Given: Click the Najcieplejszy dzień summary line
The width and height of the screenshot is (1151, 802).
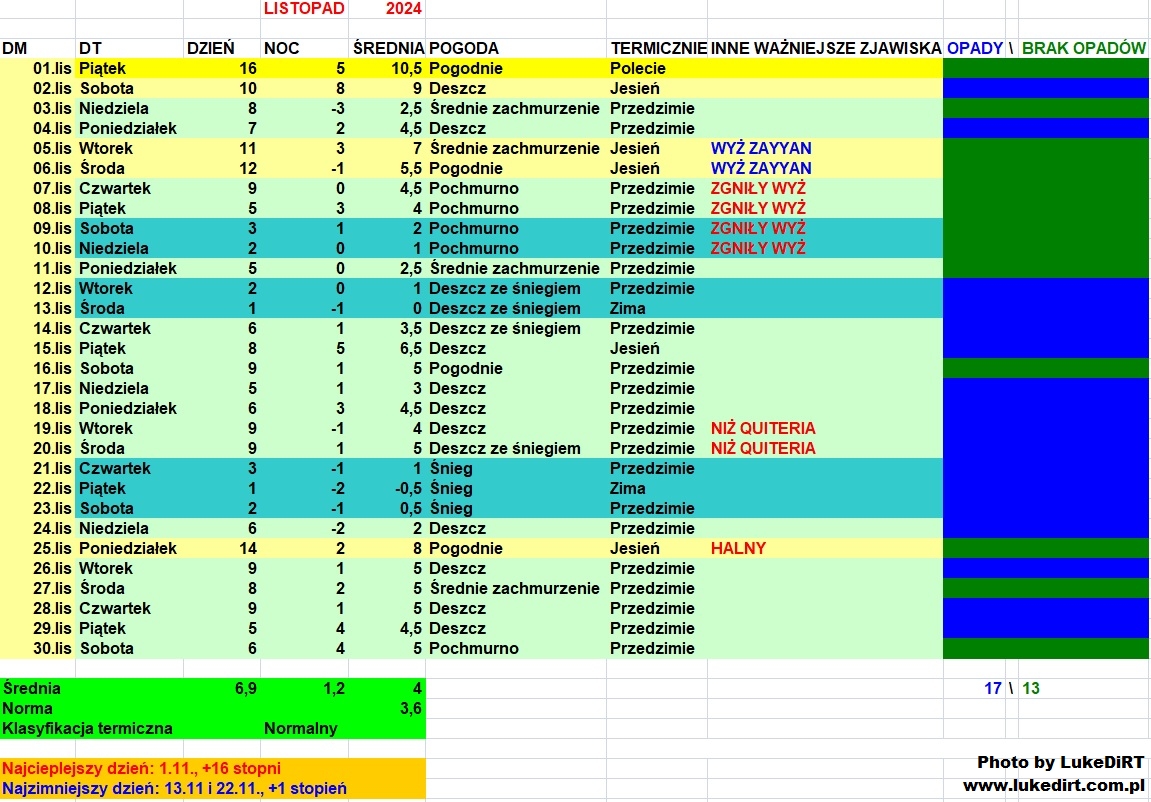Looking at the screenshot, I should (141, 768).
